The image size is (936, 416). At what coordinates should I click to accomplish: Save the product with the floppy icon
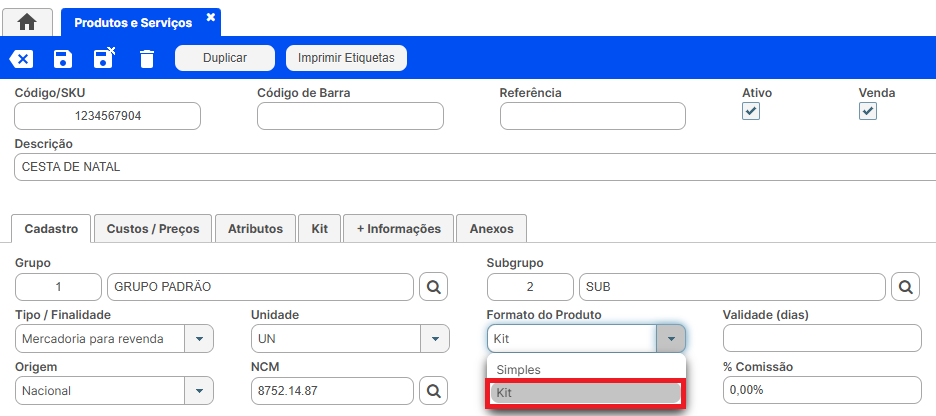click(63, 59)
